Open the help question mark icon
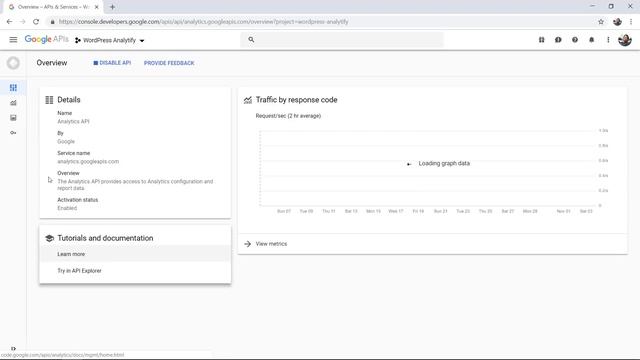The height and width of the screenshot is (360, 640). tap(575, 40)
